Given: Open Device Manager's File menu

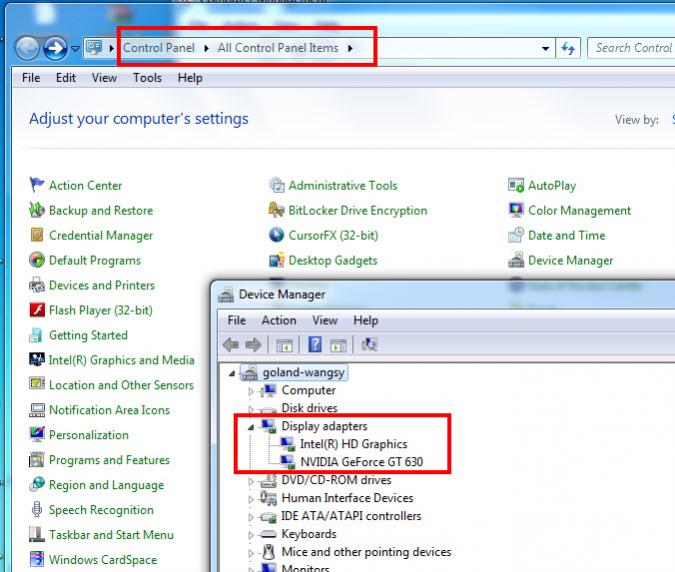Looking at the screenshot, I should tap(236, 320).
